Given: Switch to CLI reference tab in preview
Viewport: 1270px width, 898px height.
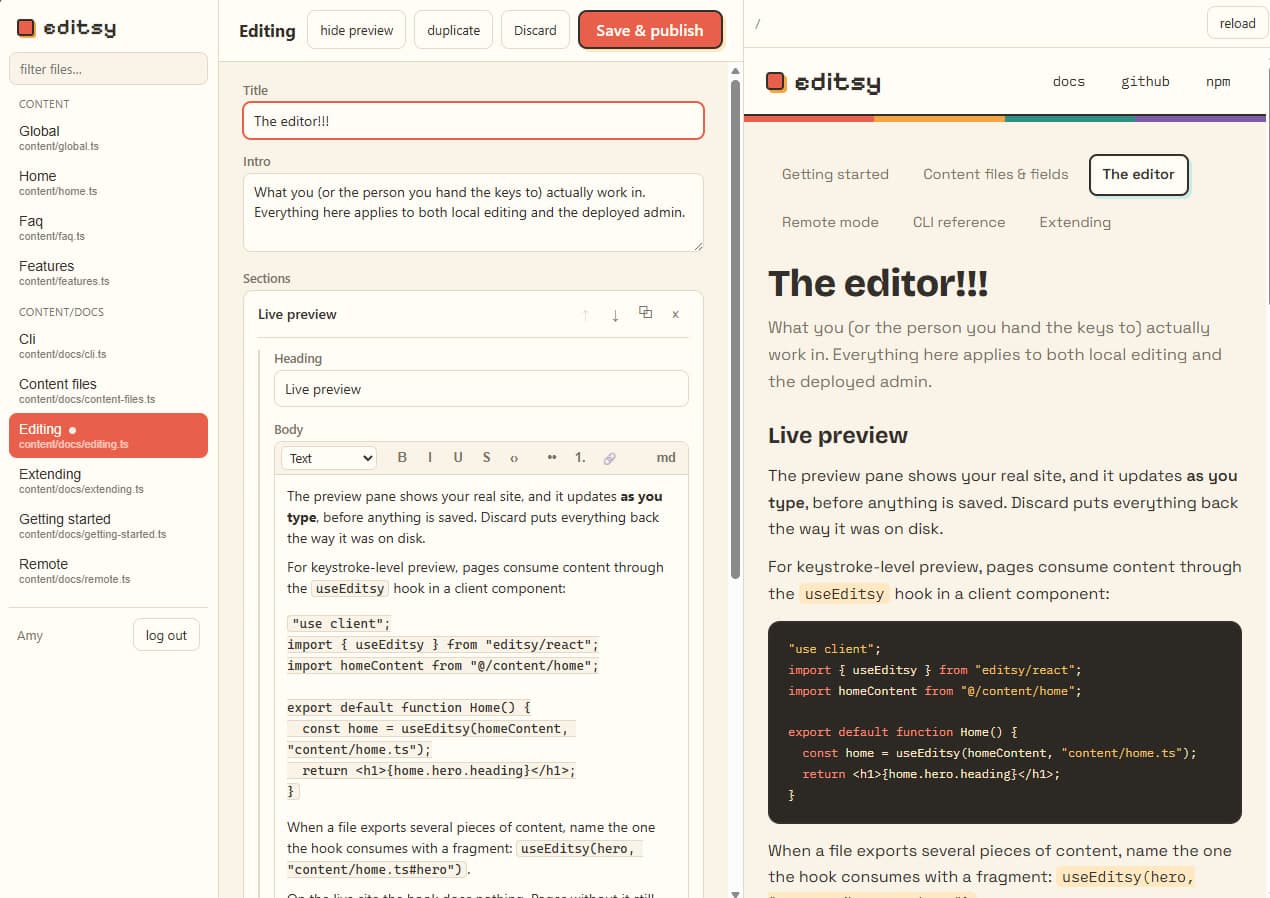Looking at the screenshot, I should coord(959,222).
